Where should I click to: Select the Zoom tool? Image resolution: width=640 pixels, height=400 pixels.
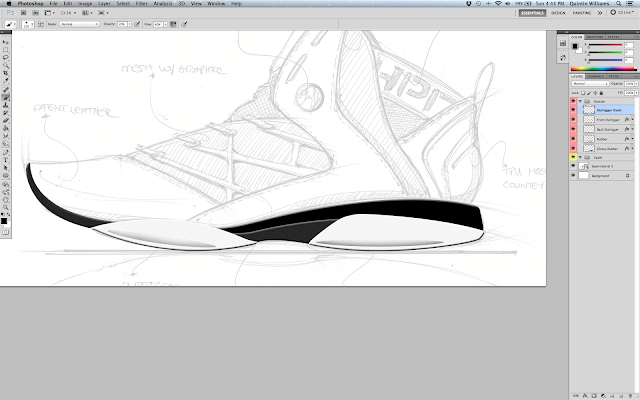click(6, 207)
